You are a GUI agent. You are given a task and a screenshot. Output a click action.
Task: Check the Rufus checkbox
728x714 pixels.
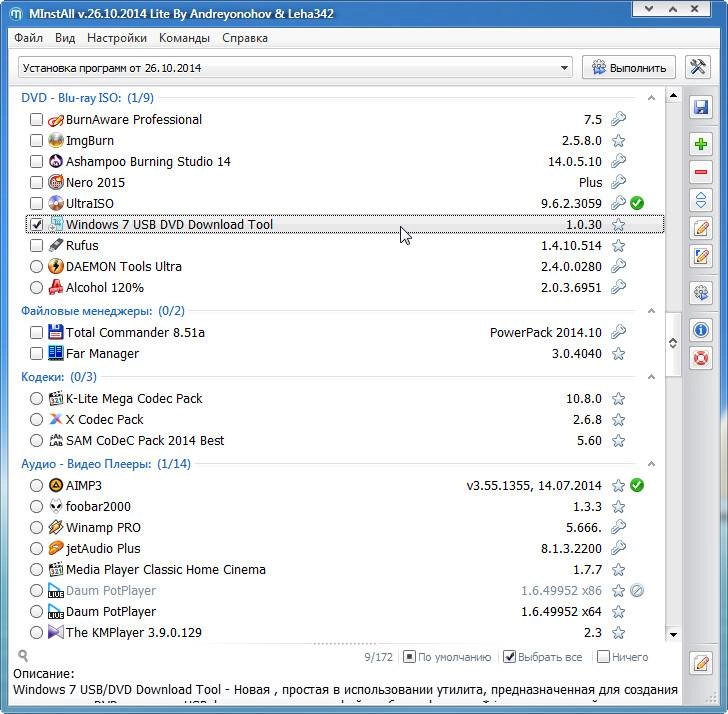coord(36,246)
